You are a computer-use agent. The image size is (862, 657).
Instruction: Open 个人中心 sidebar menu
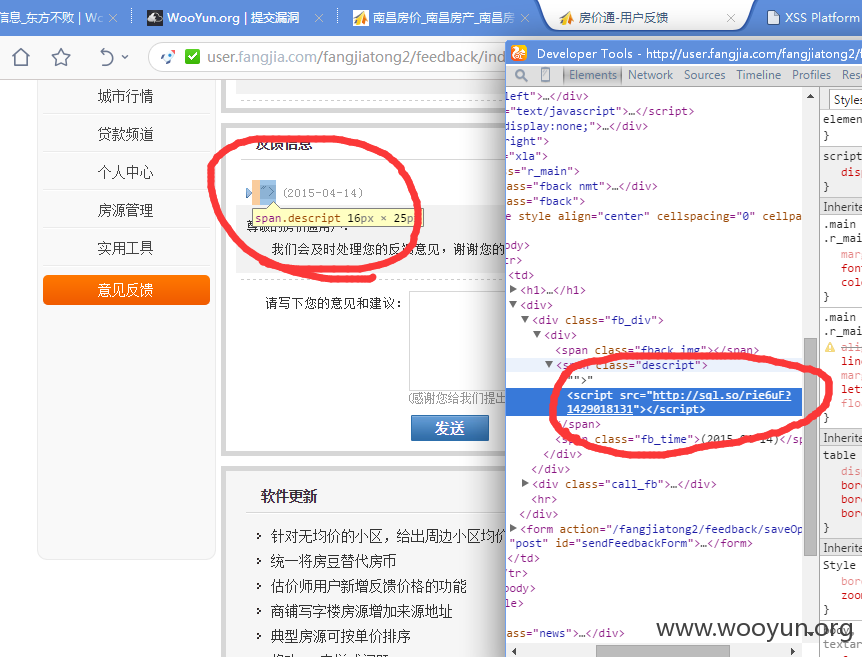point(126,172)
